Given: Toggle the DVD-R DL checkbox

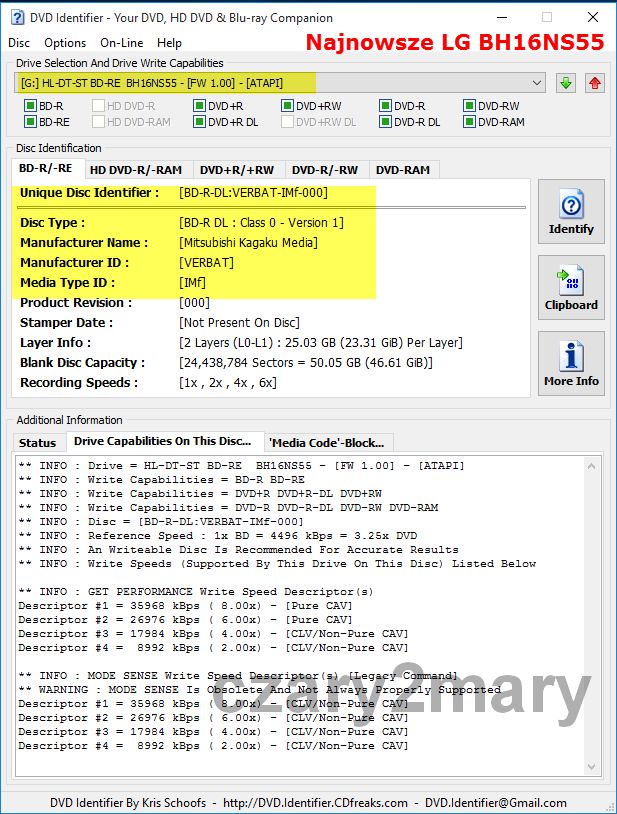Looking at the screenshot, I should click(x=385, y=122).
